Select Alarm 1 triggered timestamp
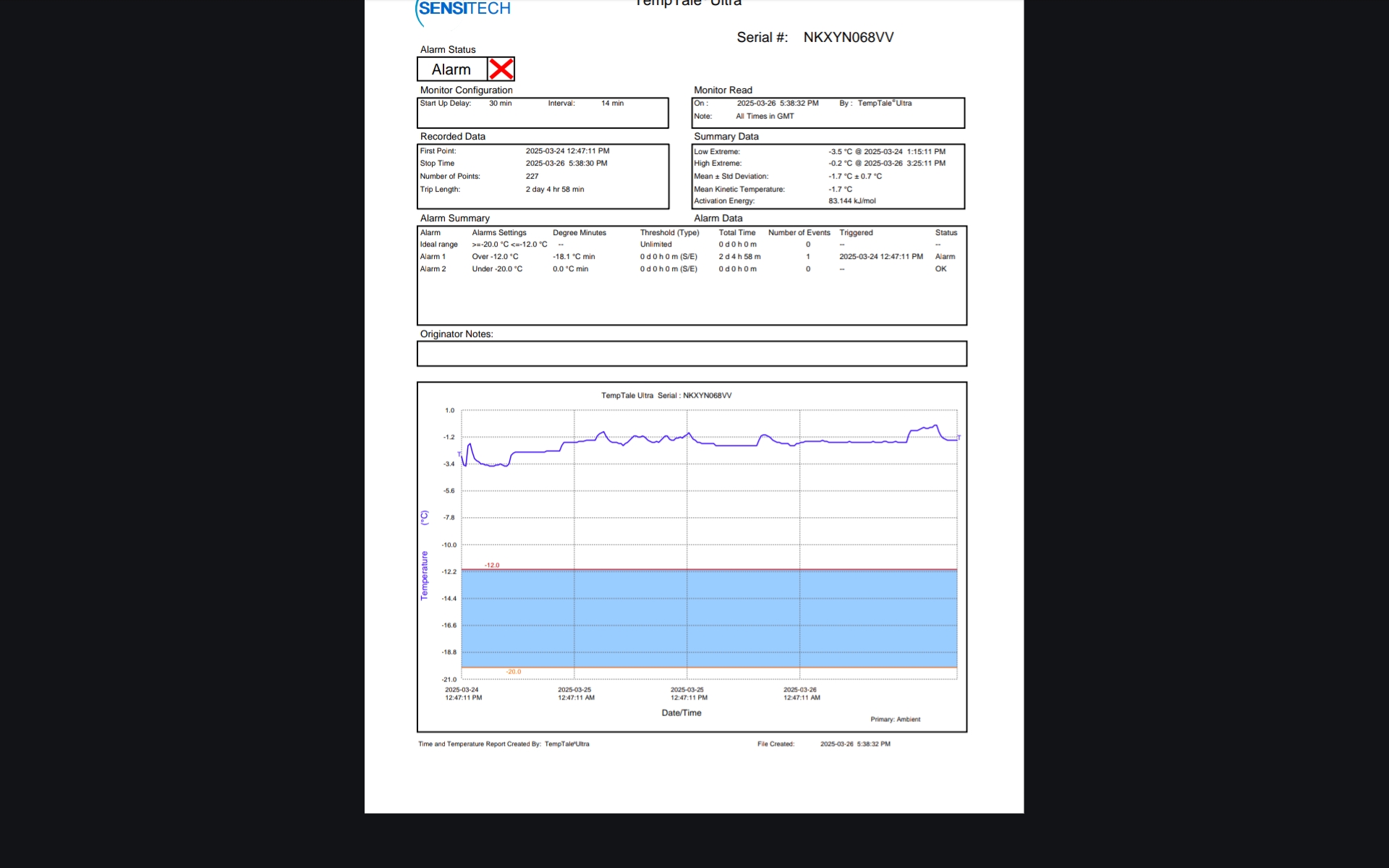 click(x=880, y=257)
